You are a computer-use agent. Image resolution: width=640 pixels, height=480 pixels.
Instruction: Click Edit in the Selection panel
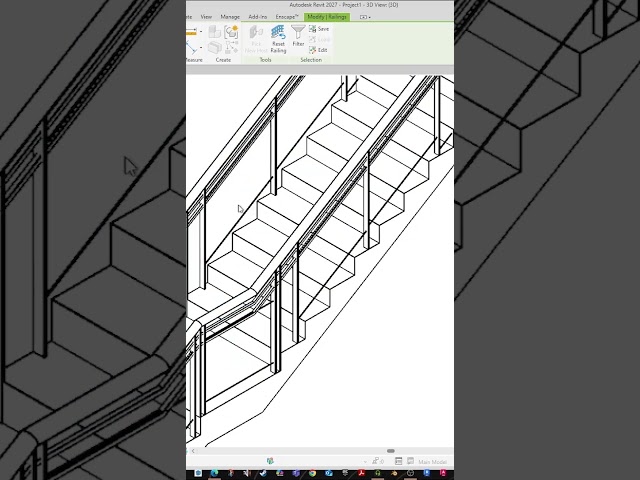[318, 50]
